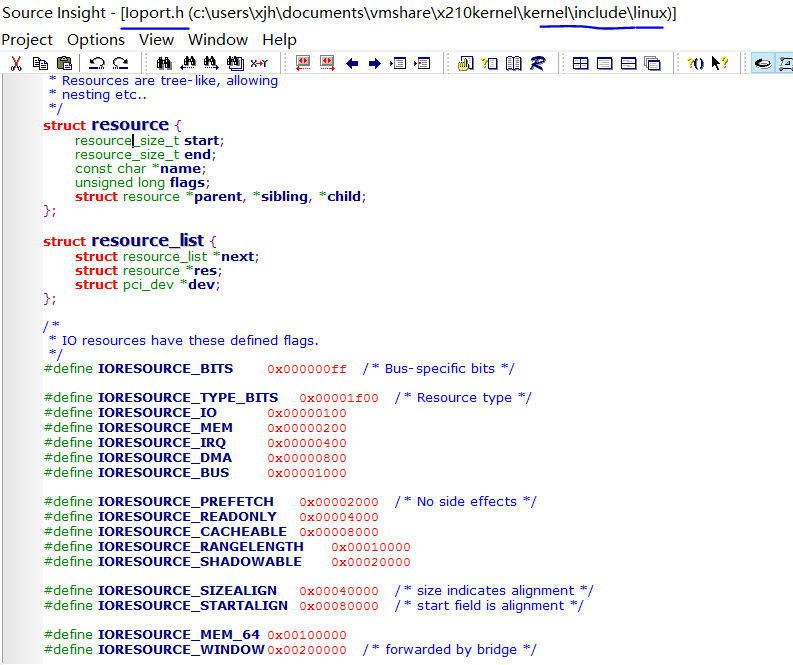
Task: Click the jump-to-definition list icon
Action: tap(398, 63)
